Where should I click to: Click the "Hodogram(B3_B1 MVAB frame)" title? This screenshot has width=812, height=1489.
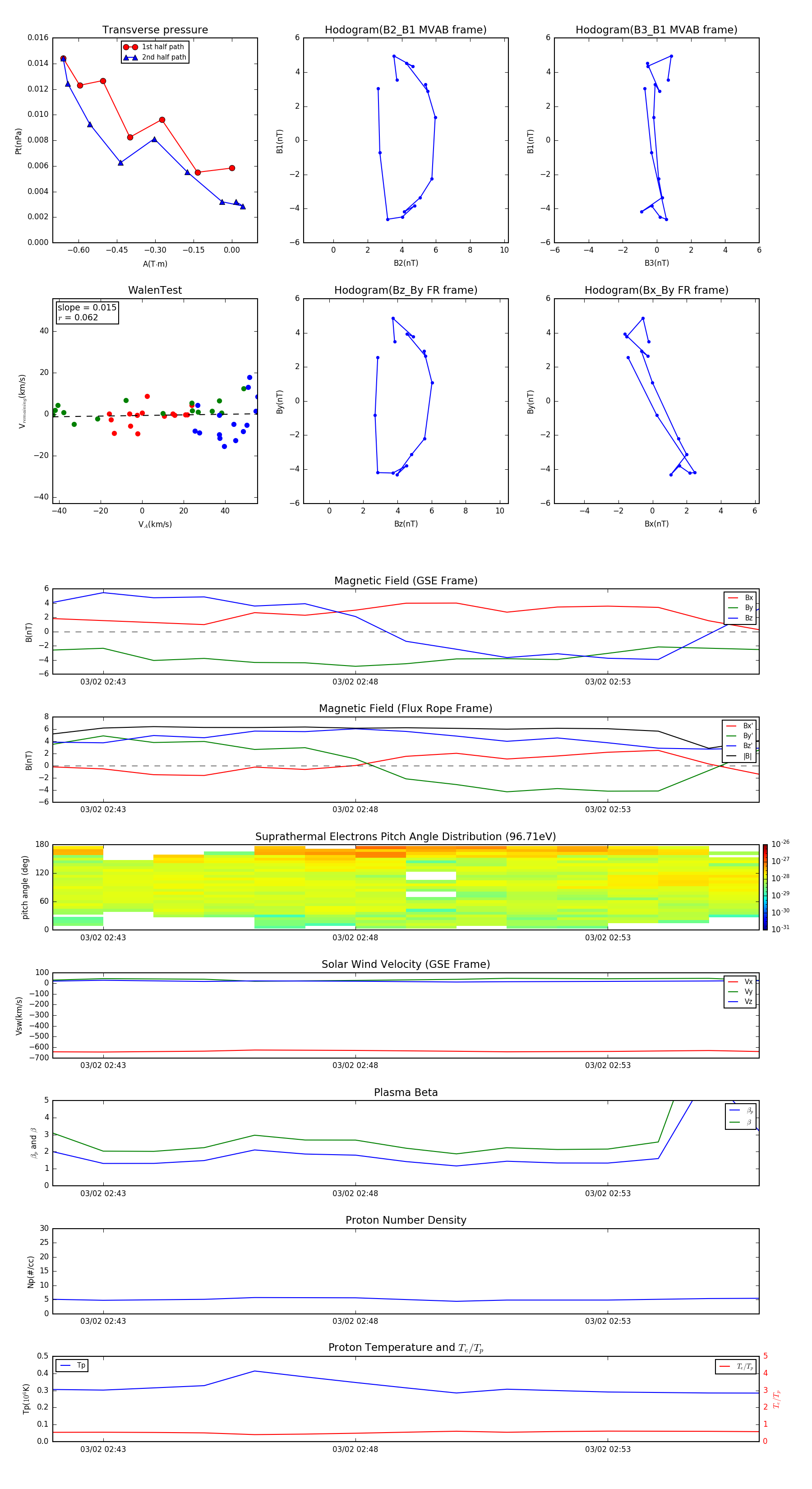click(656, 29)
